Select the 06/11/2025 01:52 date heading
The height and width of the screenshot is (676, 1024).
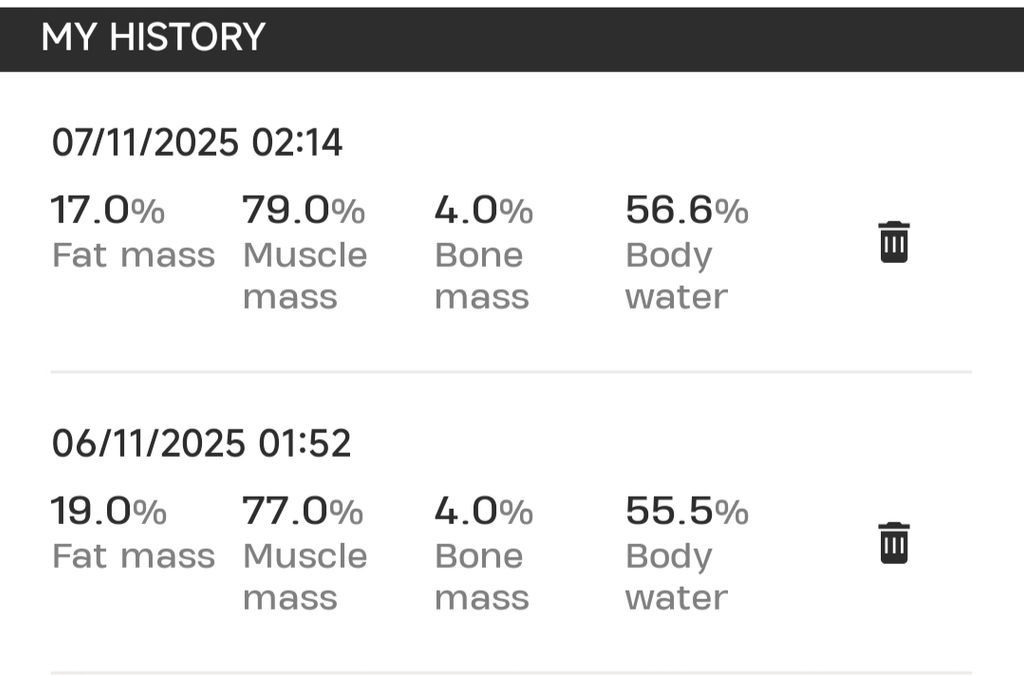click(x=201, y=443)
